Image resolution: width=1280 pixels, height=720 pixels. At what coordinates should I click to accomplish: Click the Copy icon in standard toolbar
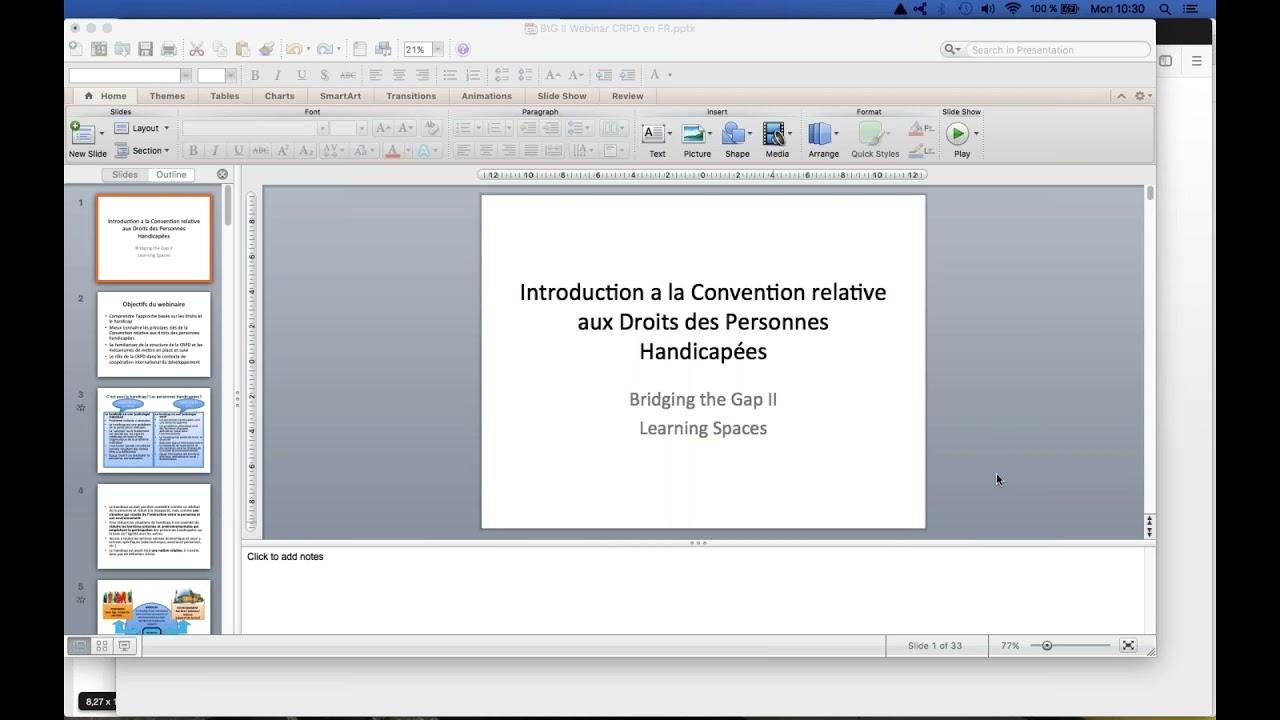[x=219, y=49]
